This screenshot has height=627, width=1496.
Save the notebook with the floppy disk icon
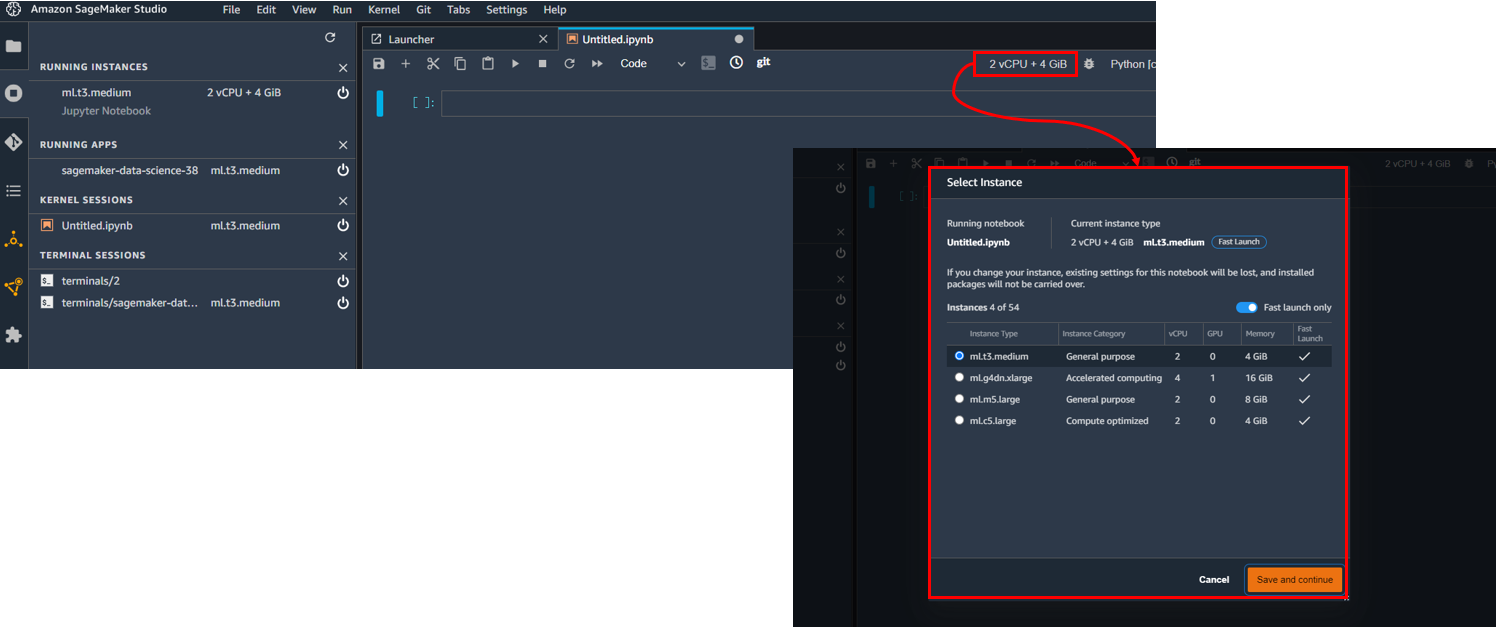(378, 63)
